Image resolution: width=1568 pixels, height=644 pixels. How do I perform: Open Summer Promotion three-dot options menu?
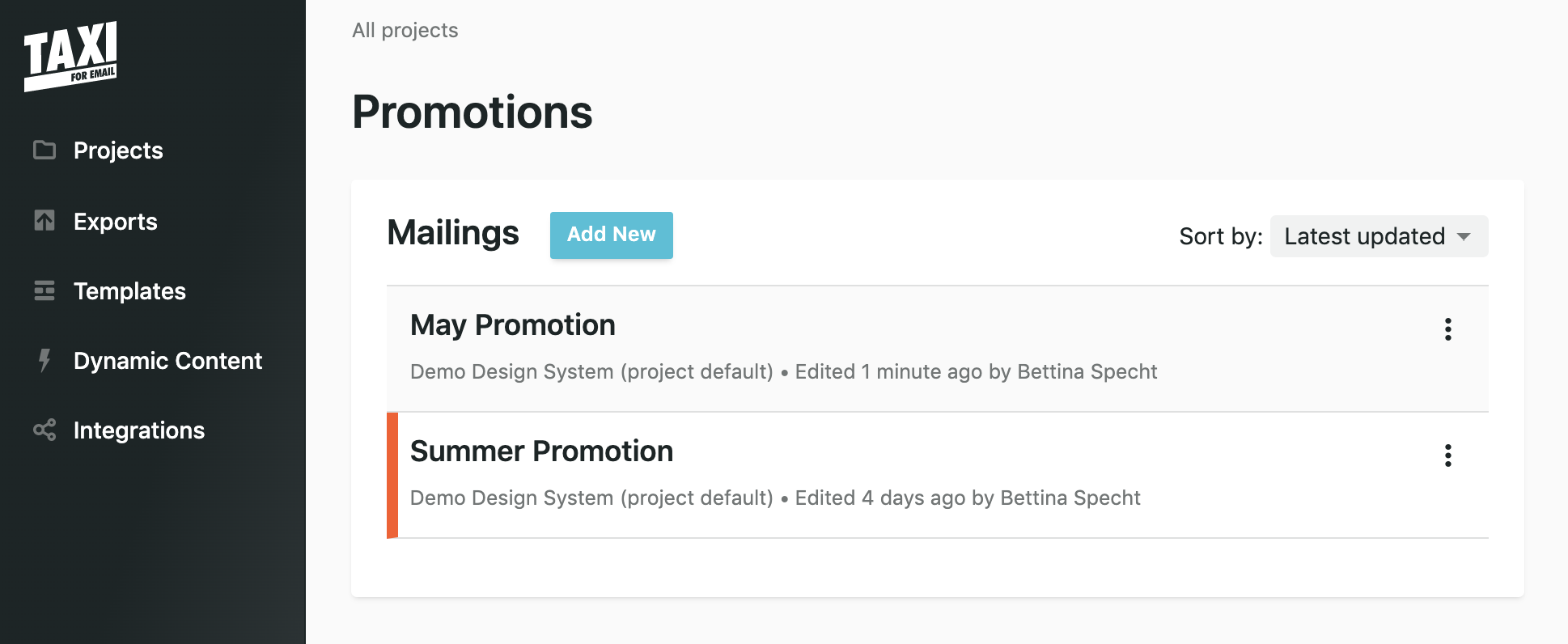tap(1448, 455)
